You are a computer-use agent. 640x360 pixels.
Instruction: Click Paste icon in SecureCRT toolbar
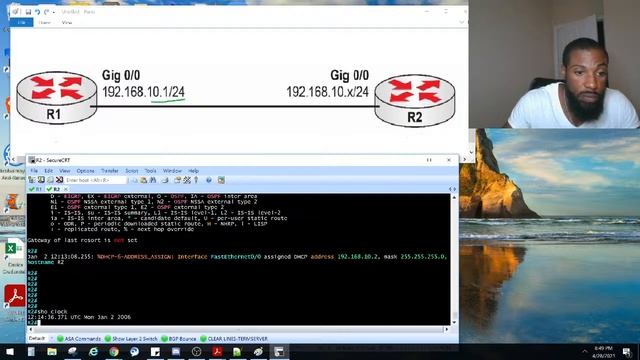click(144, 180)
